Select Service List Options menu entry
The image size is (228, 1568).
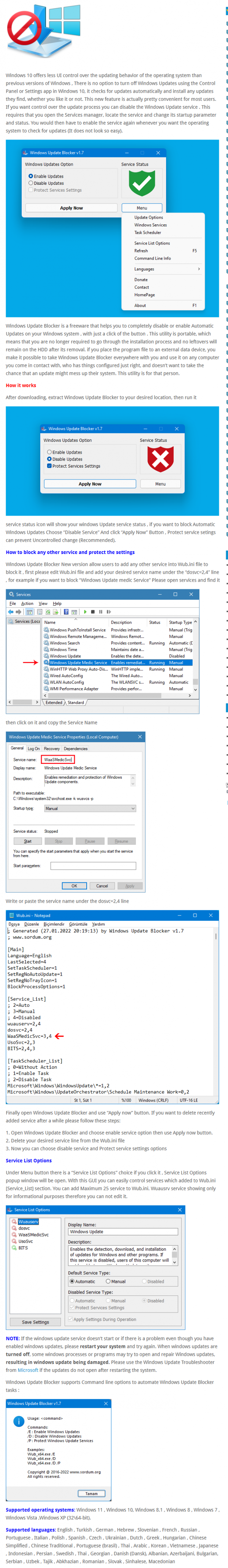[152, 243]
